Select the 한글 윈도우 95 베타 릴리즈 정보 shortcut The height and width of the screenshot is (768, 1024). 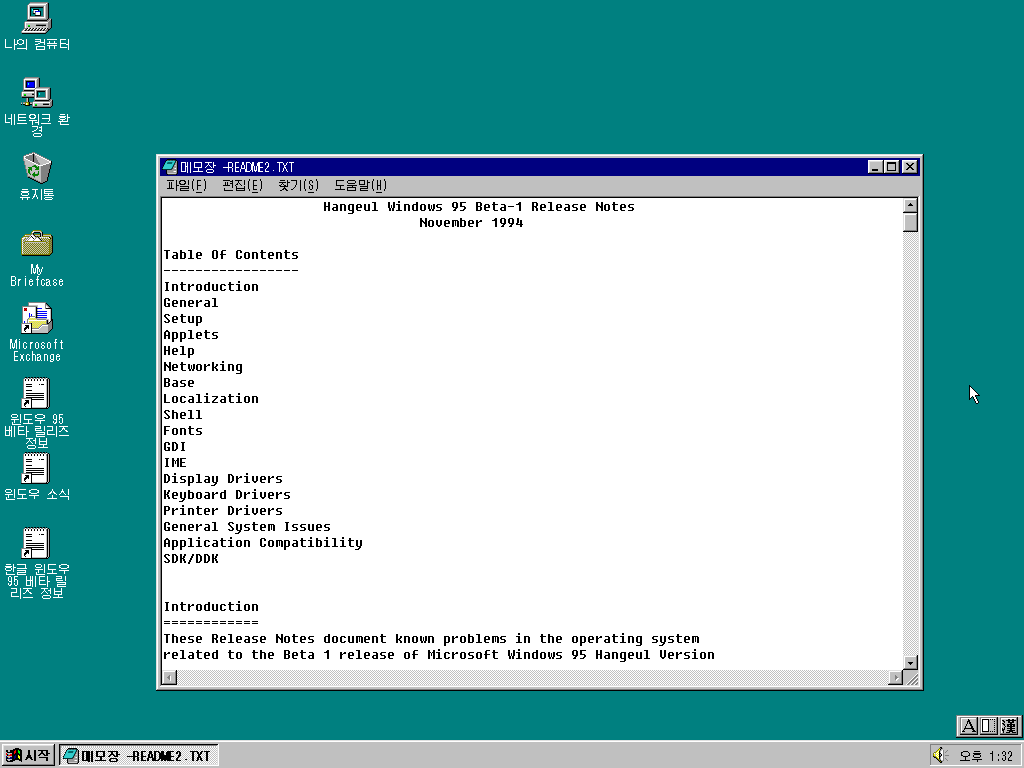37,563
